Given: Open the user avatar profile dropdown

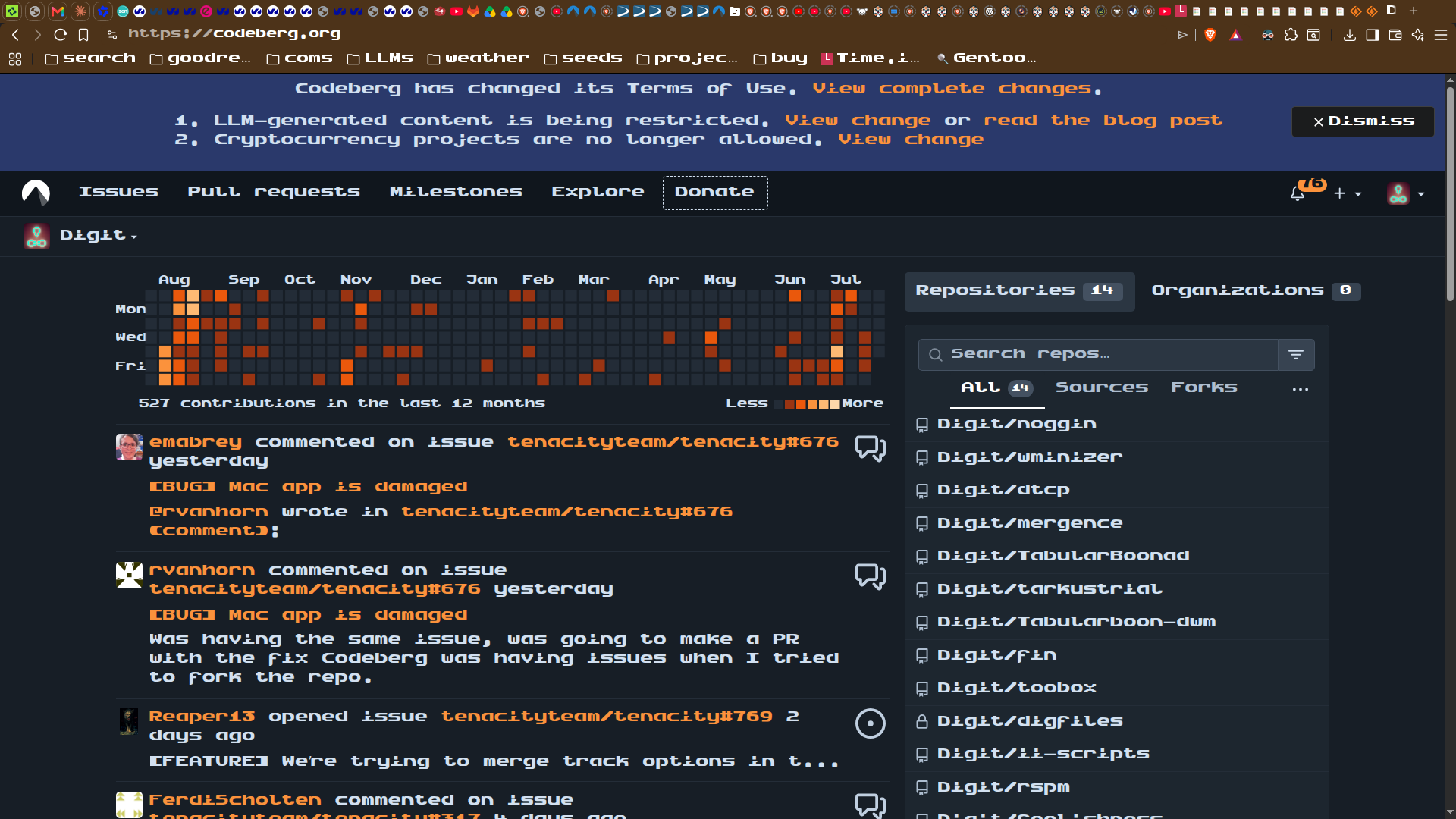Looking at the screenshot, I should tap(1406, 194).
